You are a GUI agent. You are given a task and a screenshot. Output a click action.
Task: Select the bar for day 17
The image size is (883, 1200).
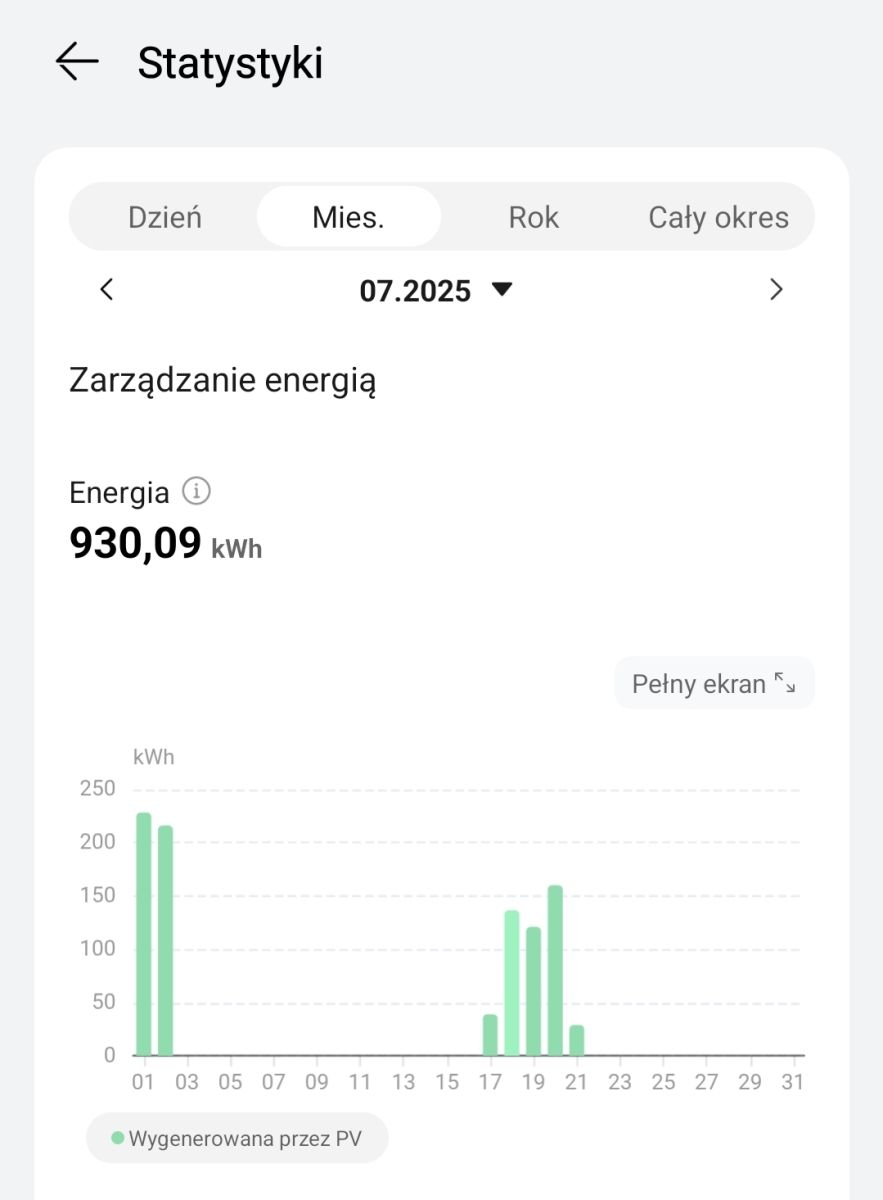click(490, 1035)
